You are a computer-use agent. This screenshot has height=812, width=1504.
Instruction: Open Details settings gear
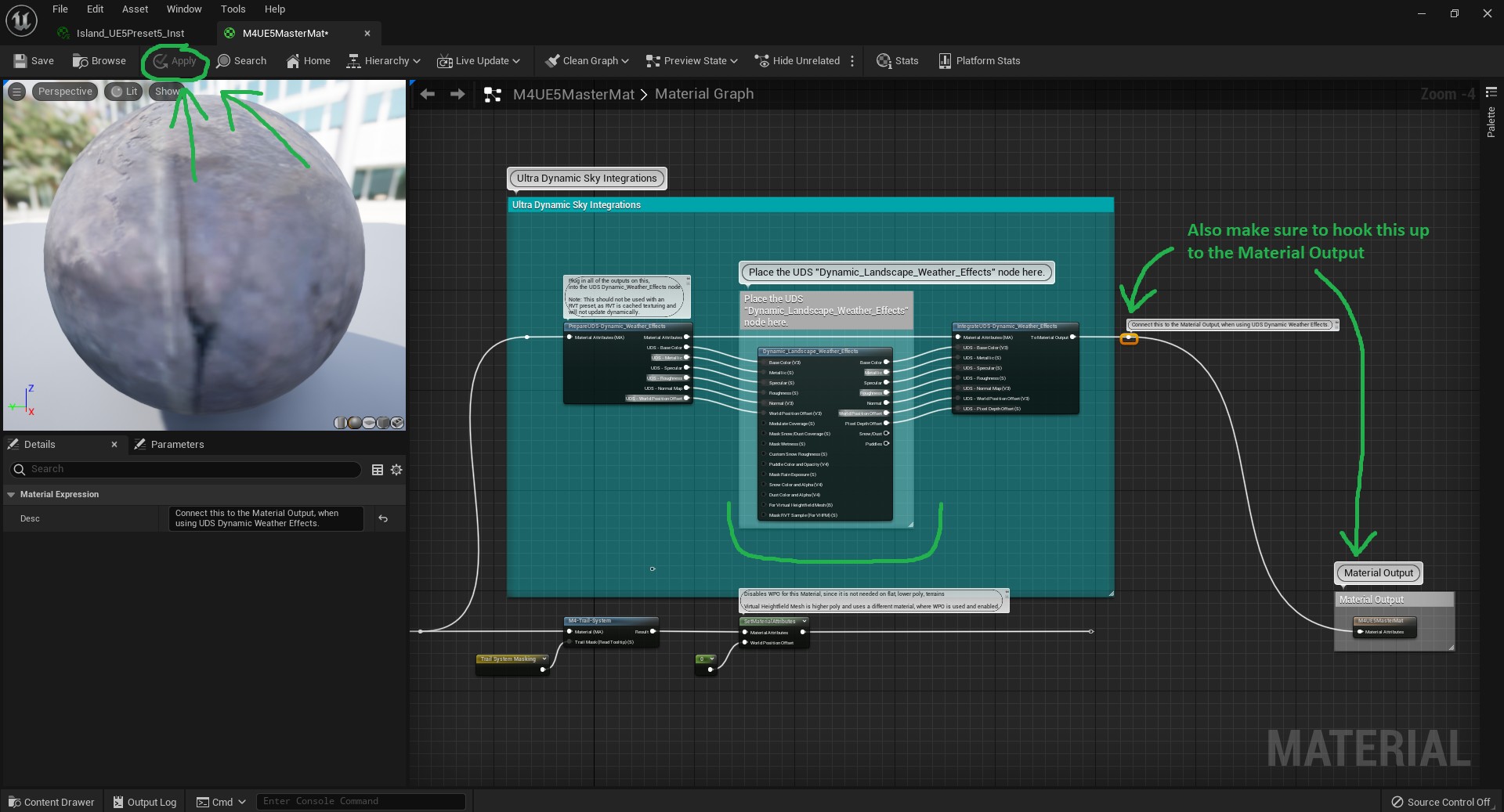click(x=396, y=470)
